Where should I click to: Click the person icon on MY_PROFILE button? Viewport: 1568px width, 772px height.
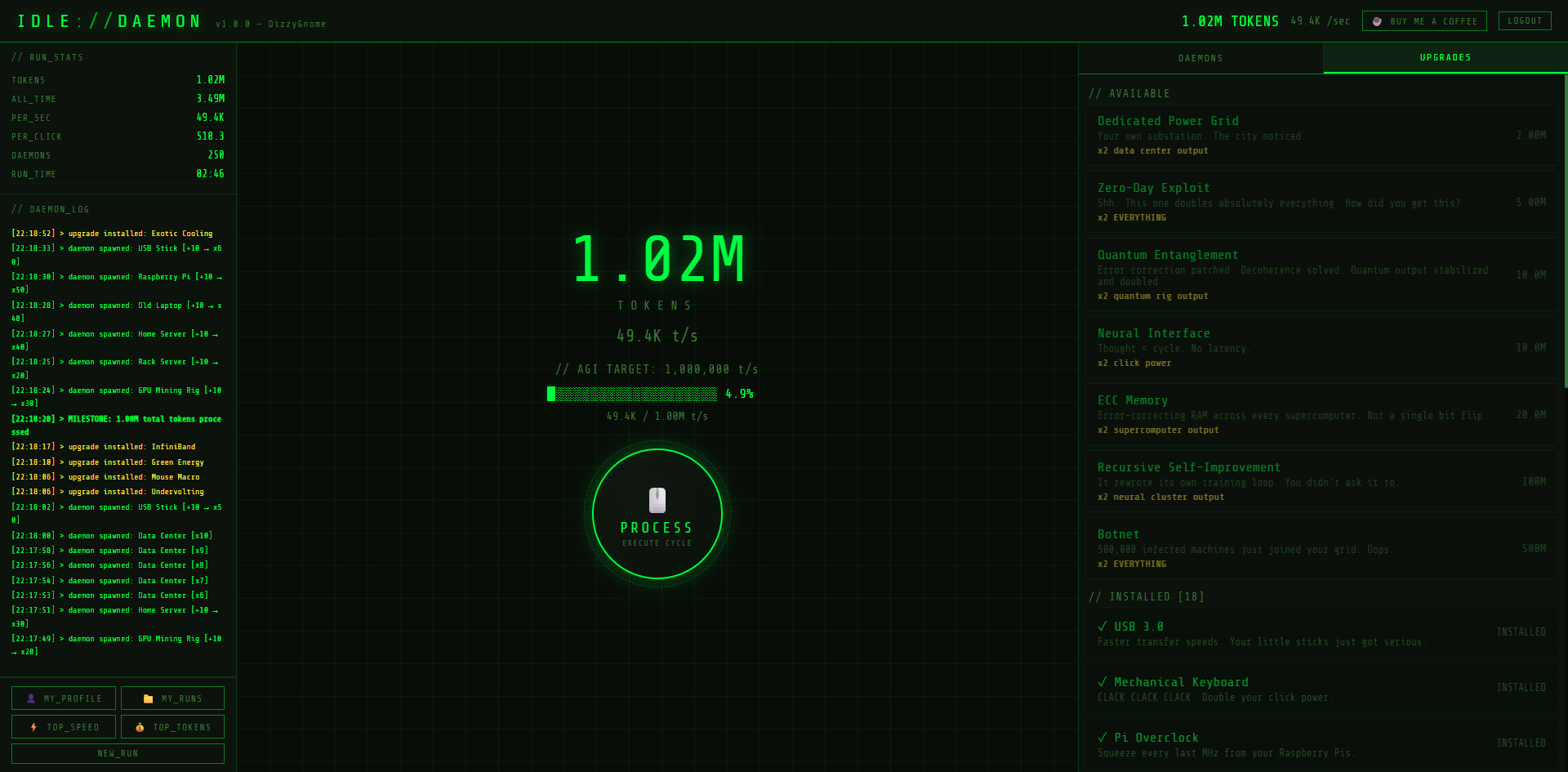pyautogui.click(x=31, y=698)
